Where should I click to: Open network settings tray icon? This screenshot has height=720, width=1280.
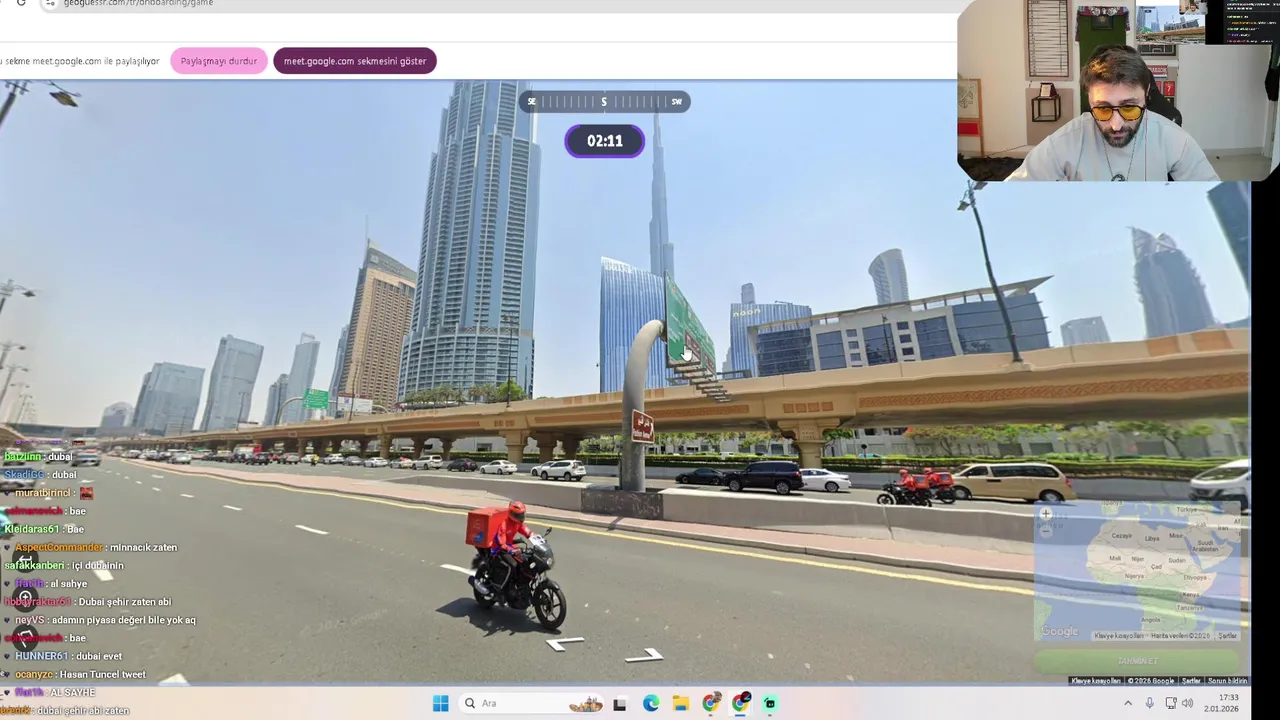(x=1171, y=703)
